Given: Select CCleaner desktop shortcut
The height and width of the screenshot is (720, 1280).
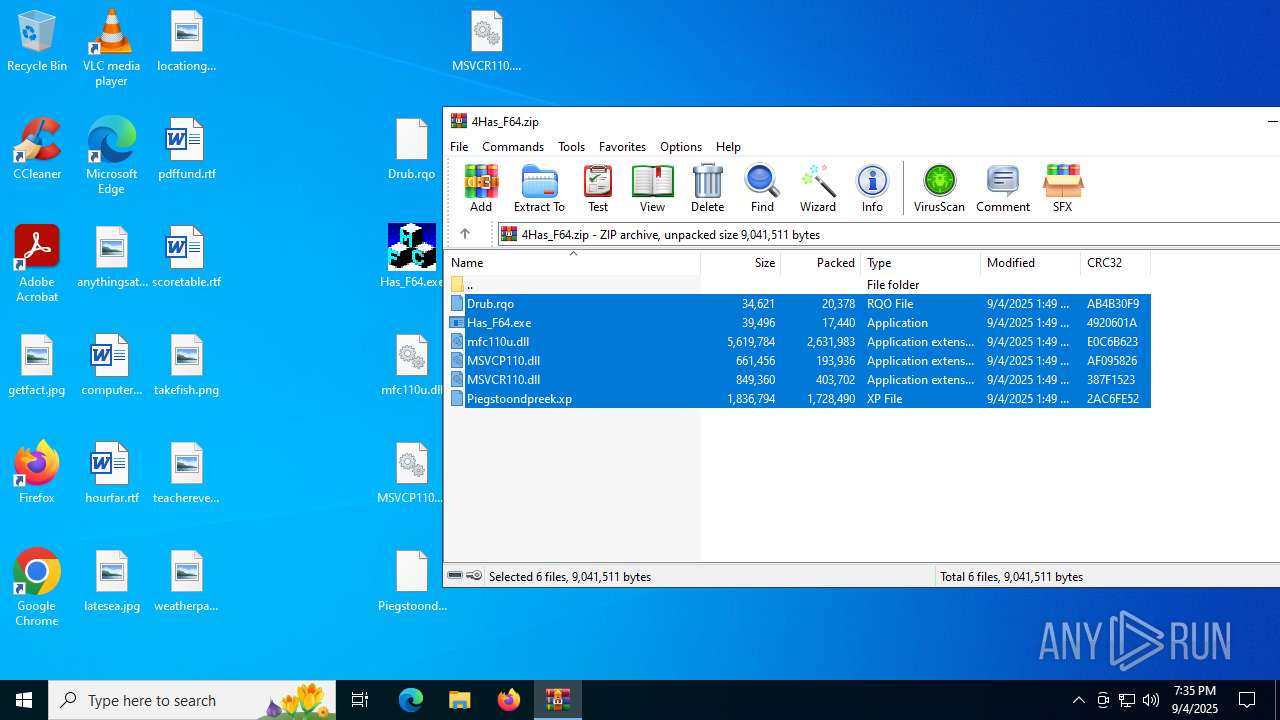Looking at the screenshot, I should tap(37, 149).
